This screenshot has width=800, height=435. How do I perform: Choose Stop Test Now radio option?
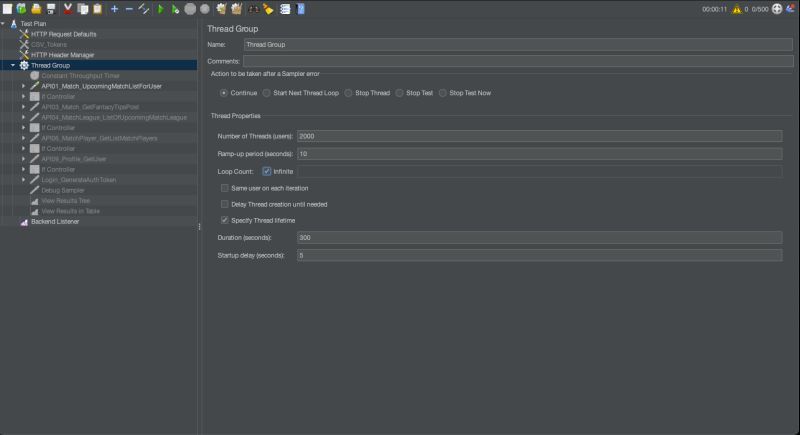pos(443,93)
